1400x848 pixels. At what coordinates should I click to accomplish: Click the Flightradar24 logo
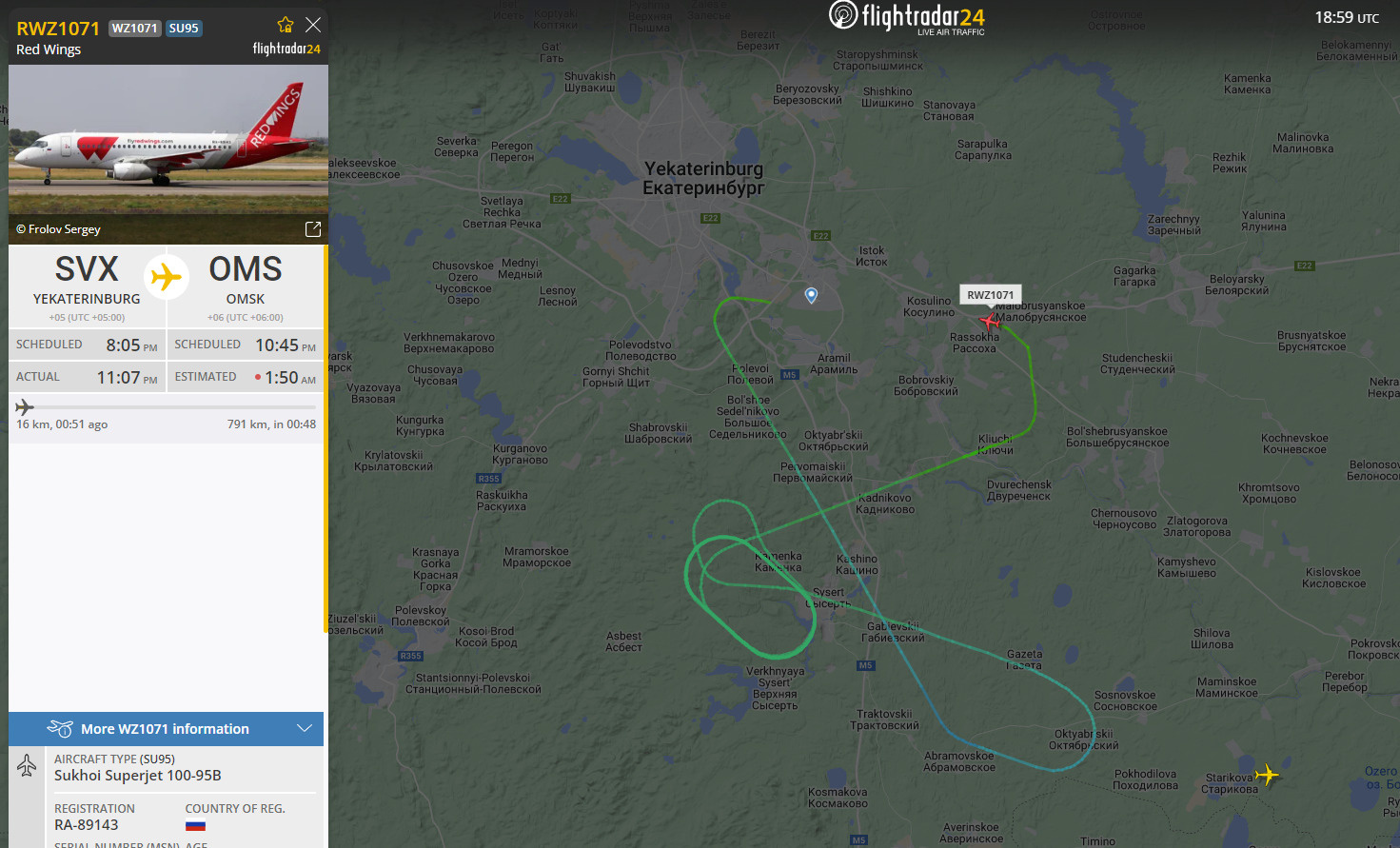(907, 18)
